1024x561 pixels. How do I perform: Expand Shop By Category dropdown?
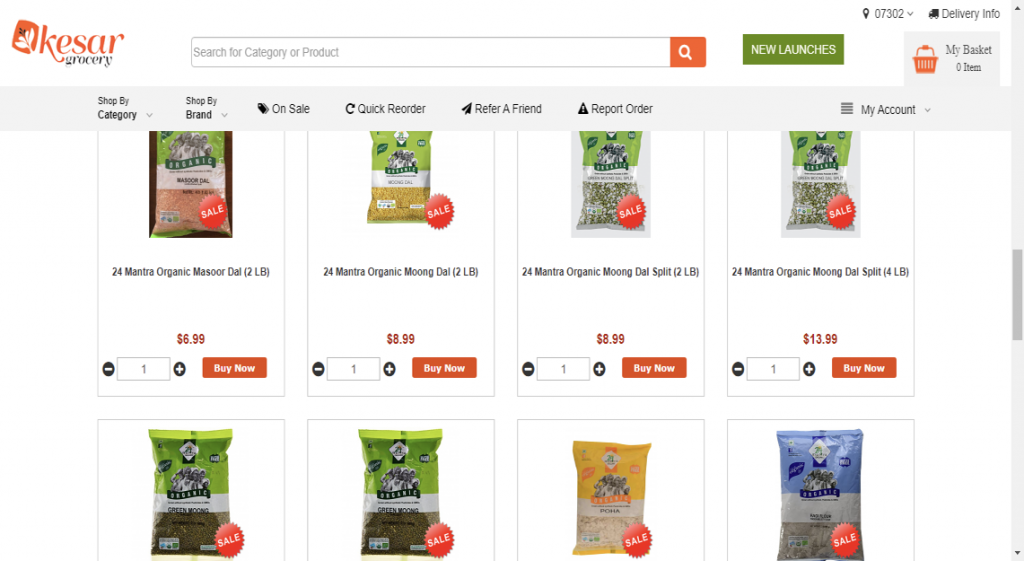coord(125,108)
